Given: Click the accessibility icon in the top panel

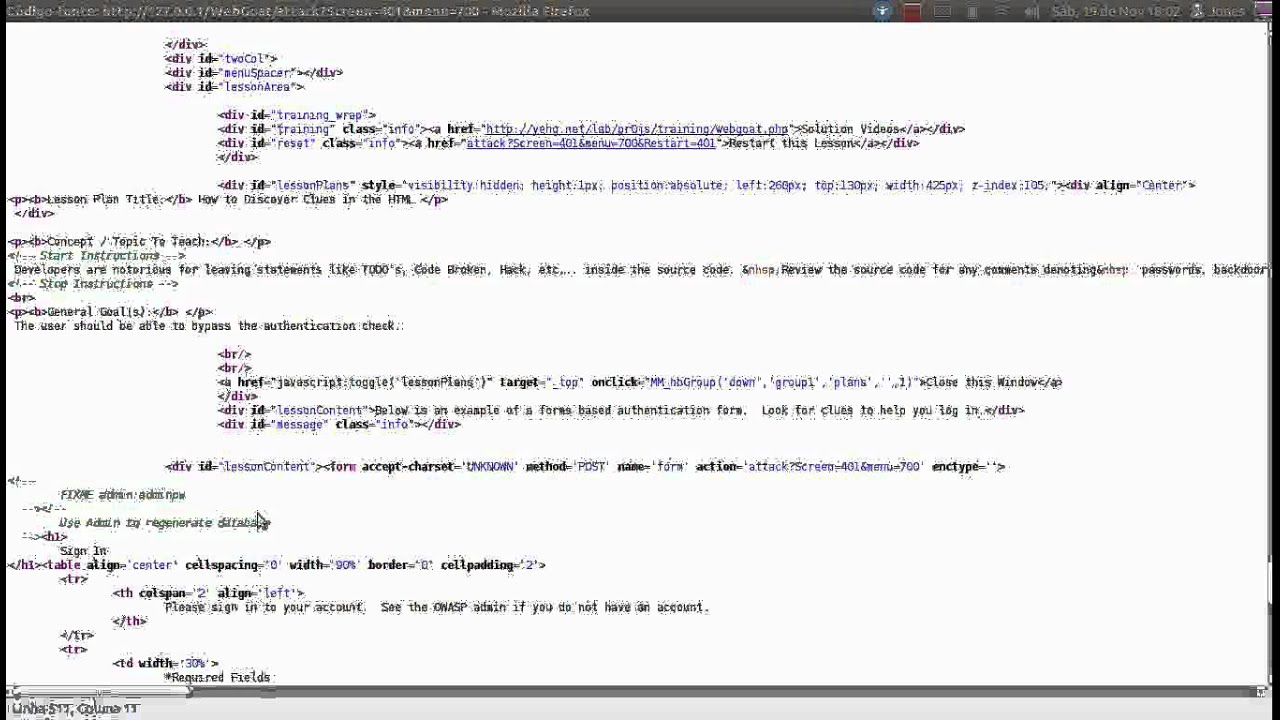Looking at the screenshot, I should (x=882, y=11).
